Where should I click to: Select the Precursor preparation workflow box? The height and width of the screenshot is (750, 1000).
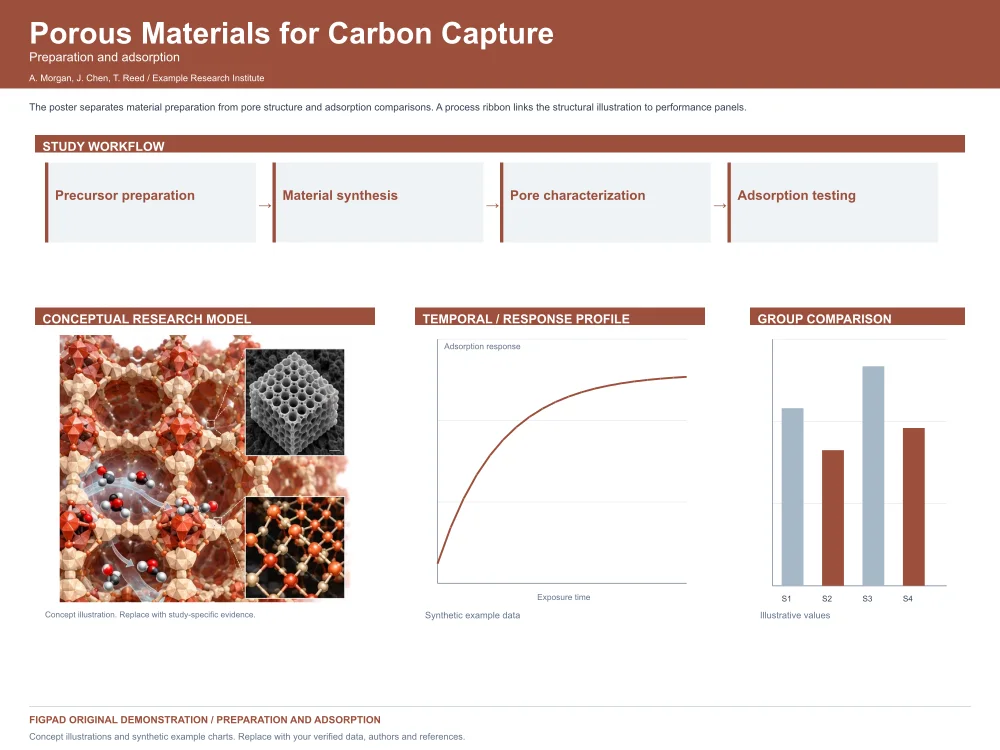151,202
